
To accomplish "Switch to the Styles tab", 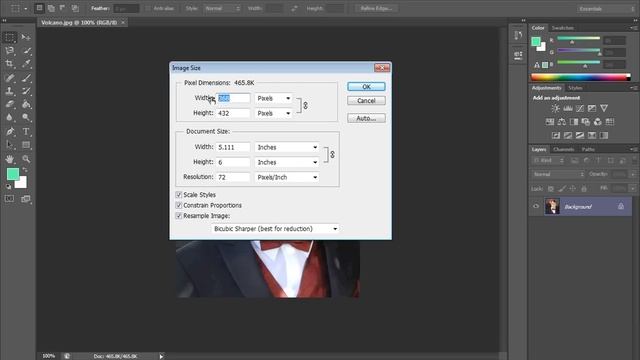I will pos(576,88).
